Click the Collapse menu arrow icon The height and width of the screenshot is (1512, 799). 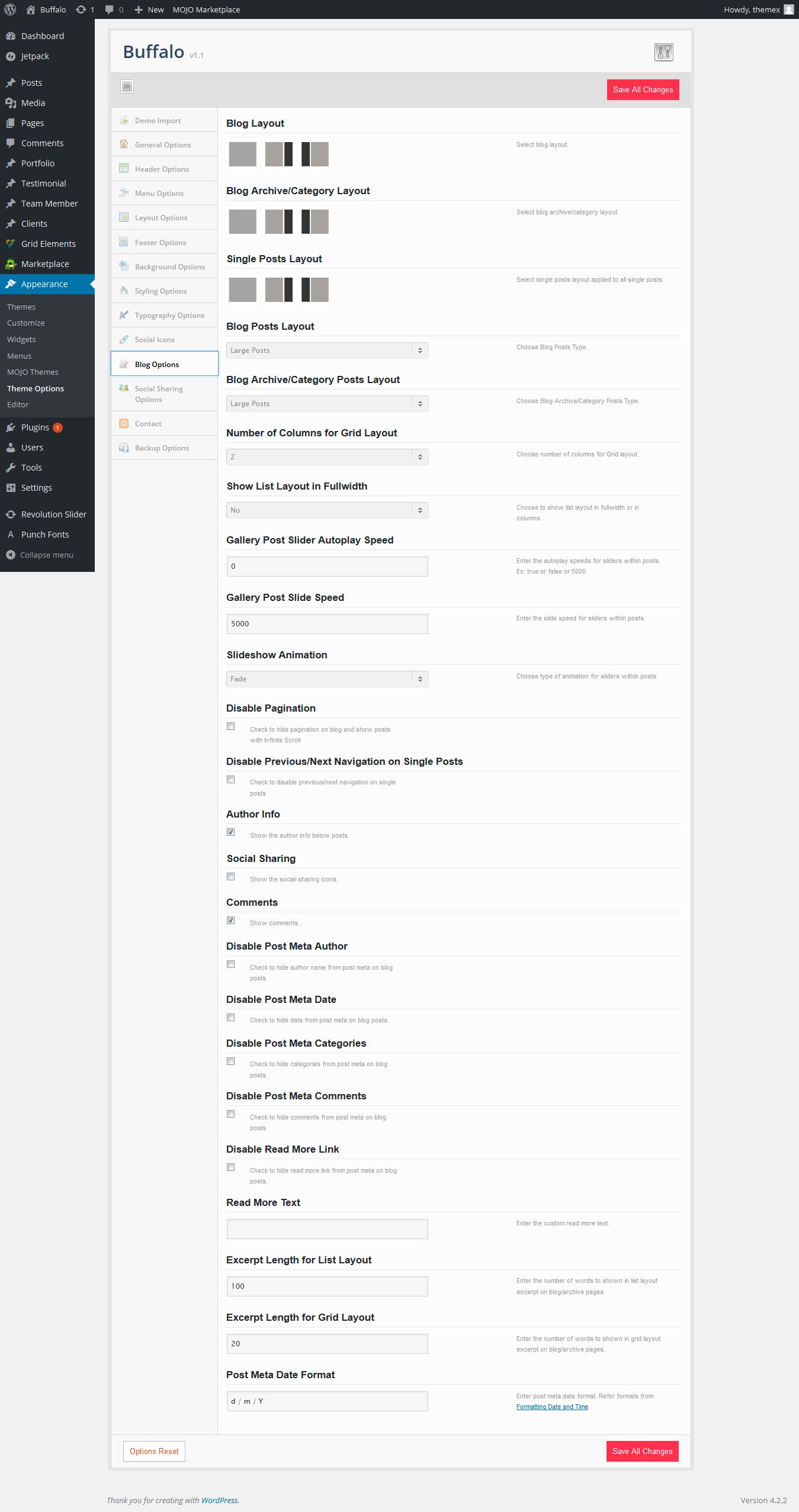point(11,555)
